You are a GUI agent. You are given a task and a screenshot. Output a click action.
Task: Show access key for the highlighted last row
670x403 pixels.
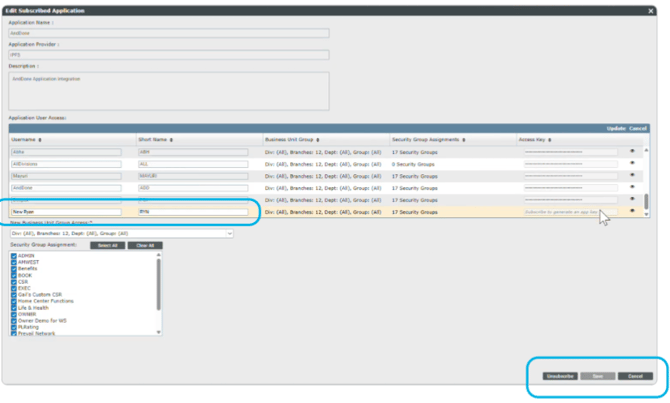631,212
